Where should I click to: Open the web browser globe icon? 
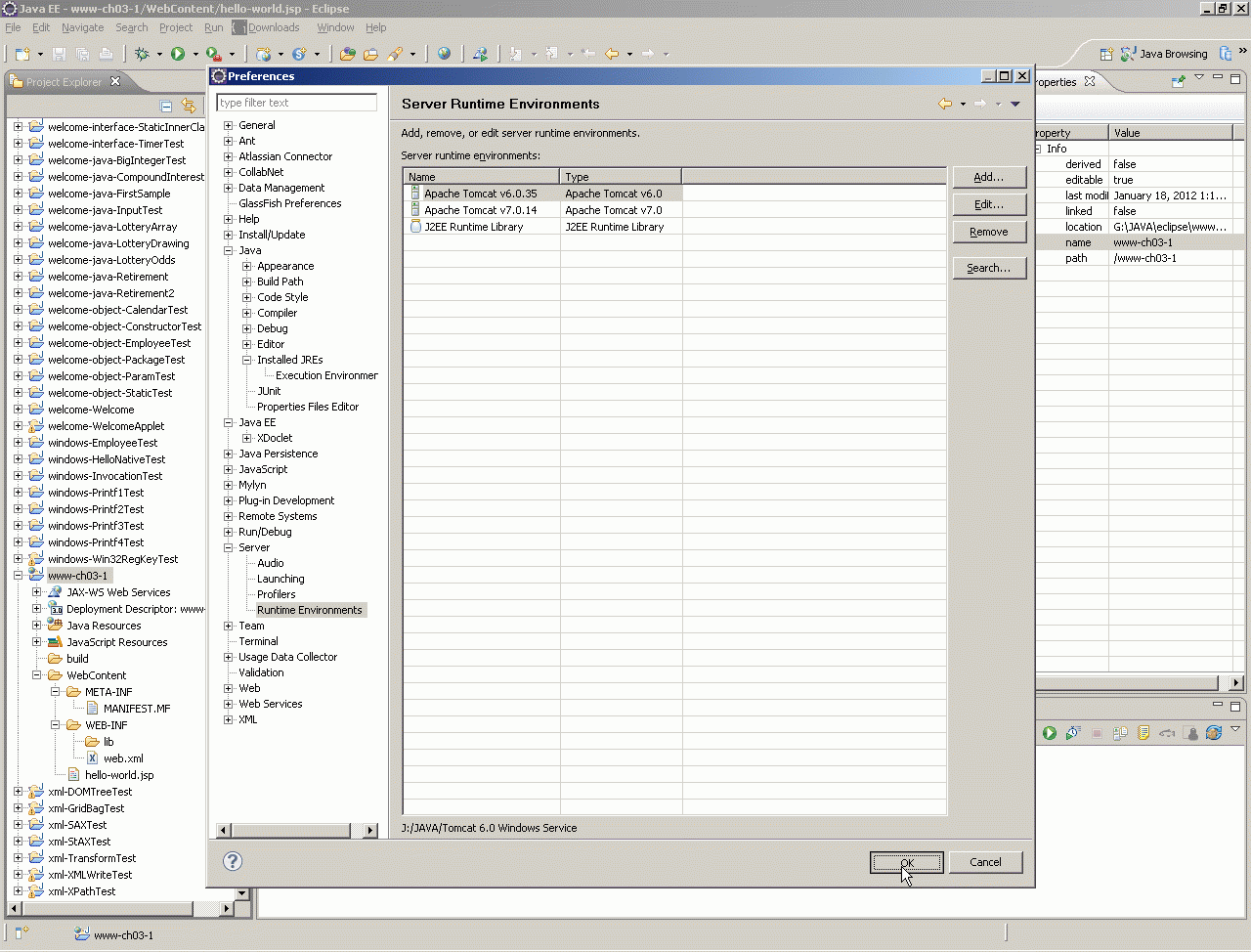pos(445,54)
